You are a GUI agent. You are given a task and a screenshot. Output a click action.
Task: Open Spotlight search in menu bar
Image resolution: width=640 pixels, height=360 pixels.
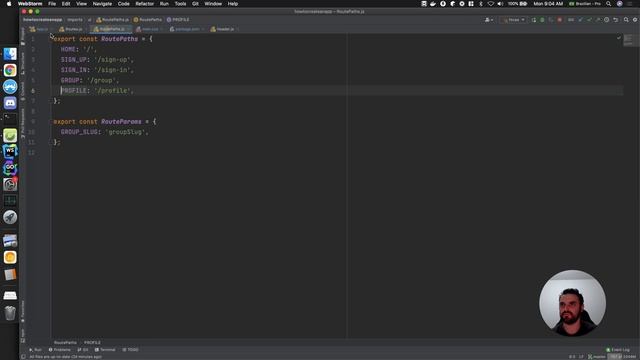(x=609, y=4)
